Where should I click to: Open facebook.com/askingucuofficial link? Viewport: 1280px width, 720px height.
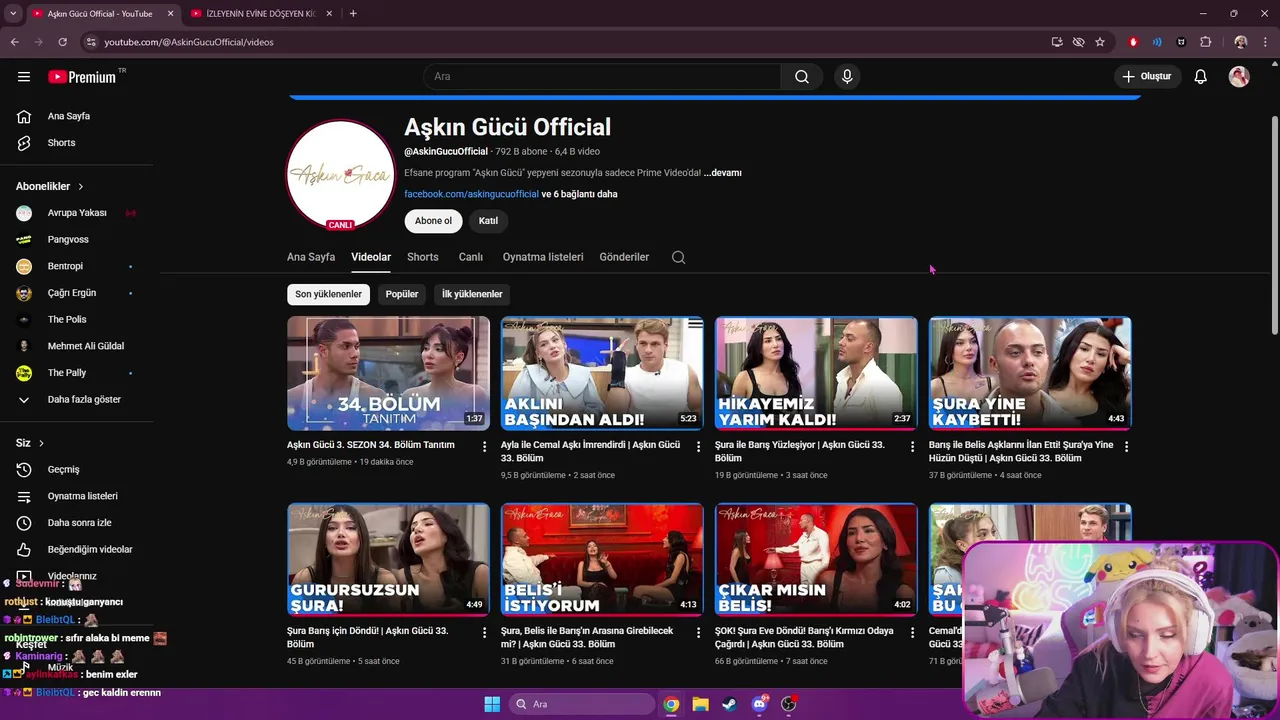471,194
